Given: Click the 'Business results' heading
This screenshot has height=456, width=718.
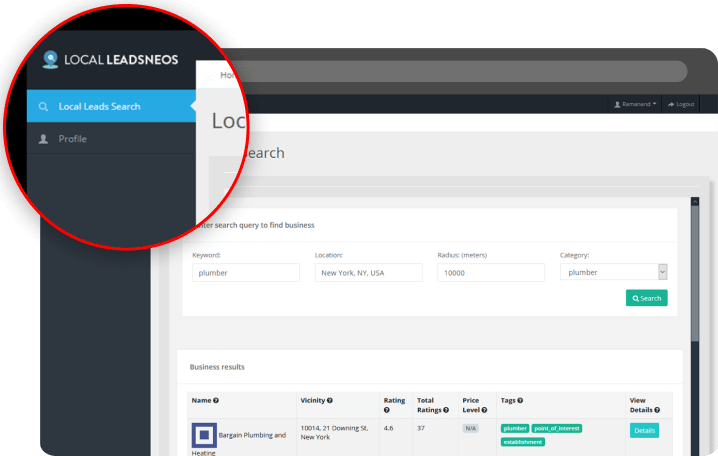Looking at the screenshot, I should pos(217,367).
